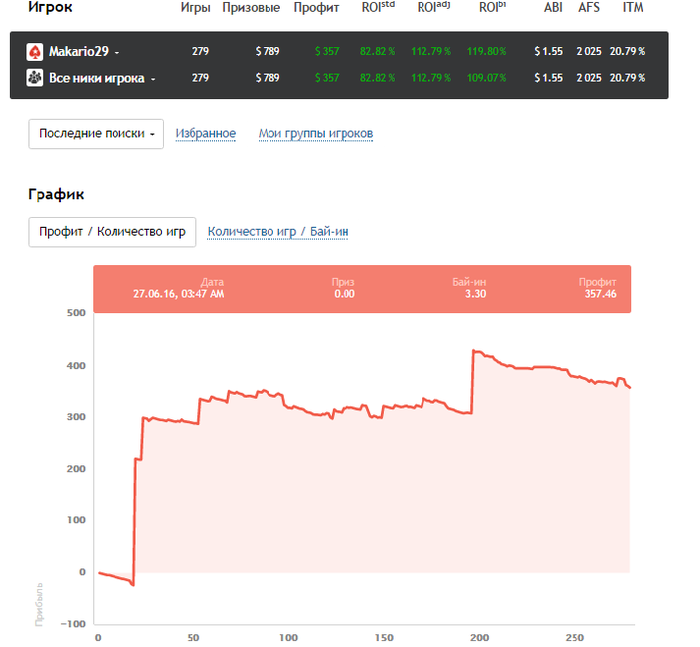This screenshot has height=647, width=700.
Task: Click the 'Профит' column header
Action: tap(315, 8)
